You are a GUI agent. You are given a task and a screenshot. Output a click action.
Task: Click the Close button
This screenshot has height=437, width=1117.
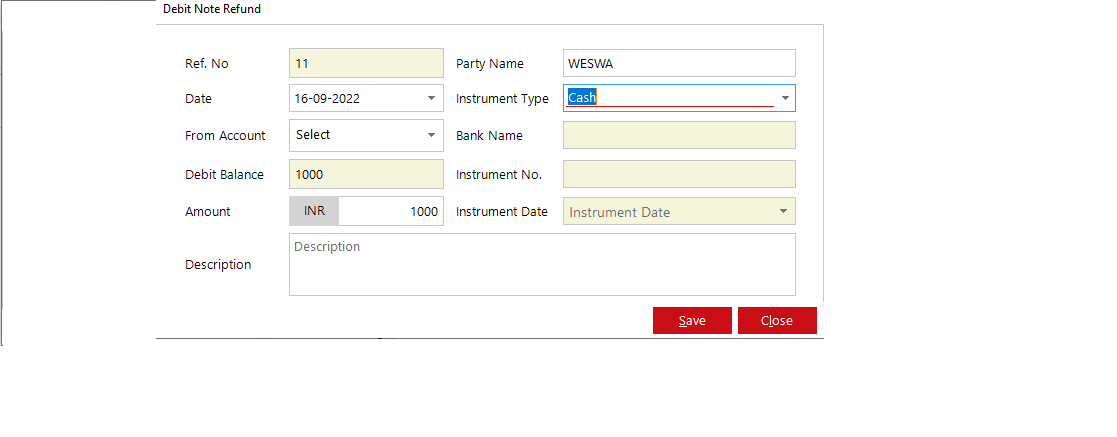(x=776, y=321)
